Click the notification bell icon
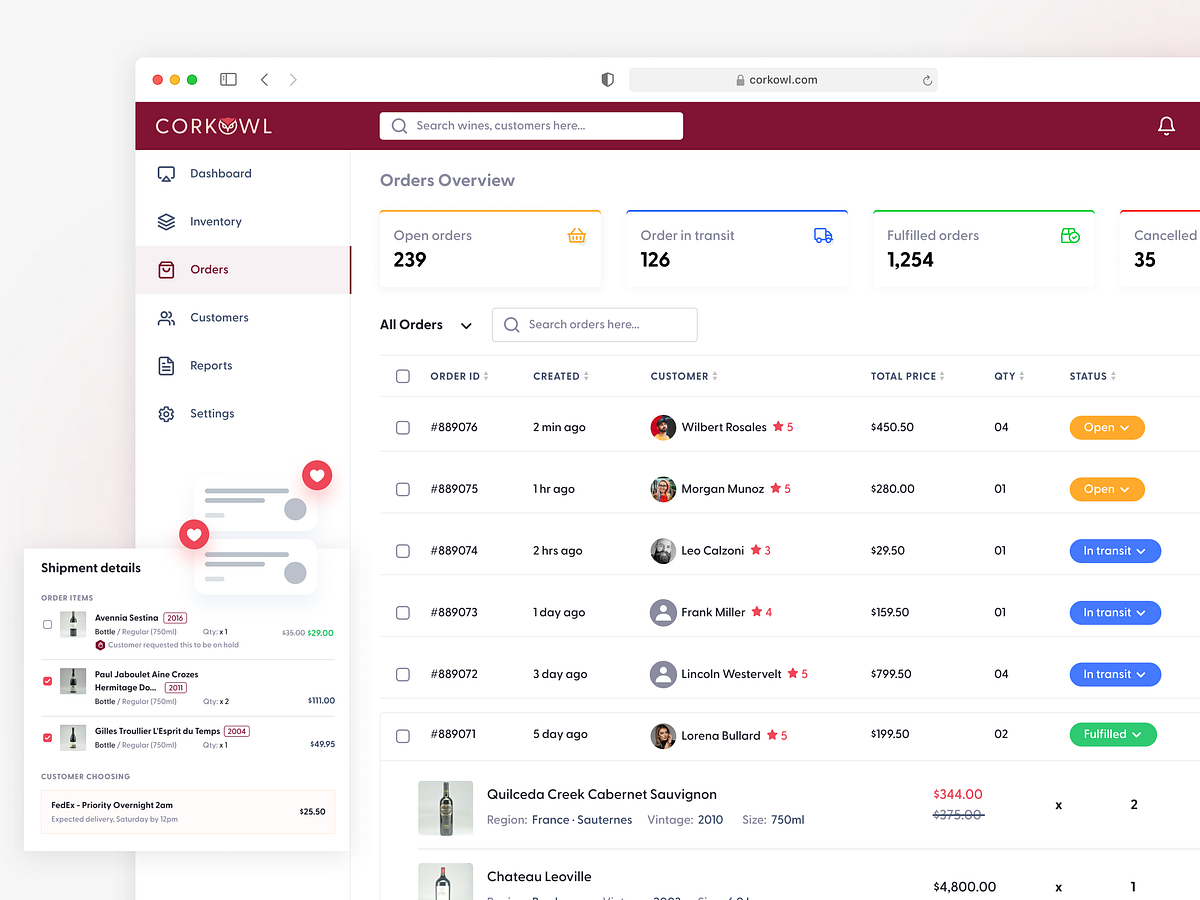 click(1166, 126)
